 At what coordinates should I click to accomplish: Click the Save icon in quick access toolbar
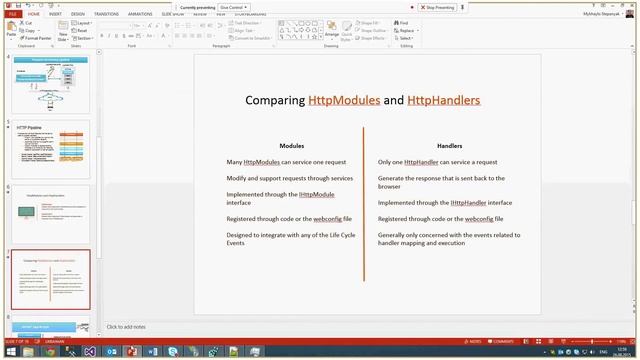18,6
